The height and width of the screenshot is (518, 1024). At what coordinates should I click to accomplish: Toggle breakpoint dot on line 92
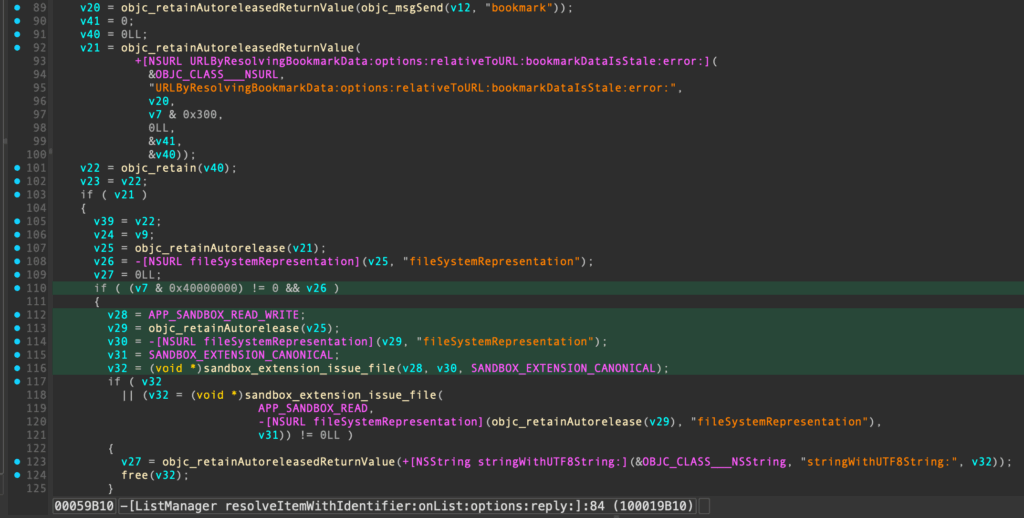(x=18, y=48)
